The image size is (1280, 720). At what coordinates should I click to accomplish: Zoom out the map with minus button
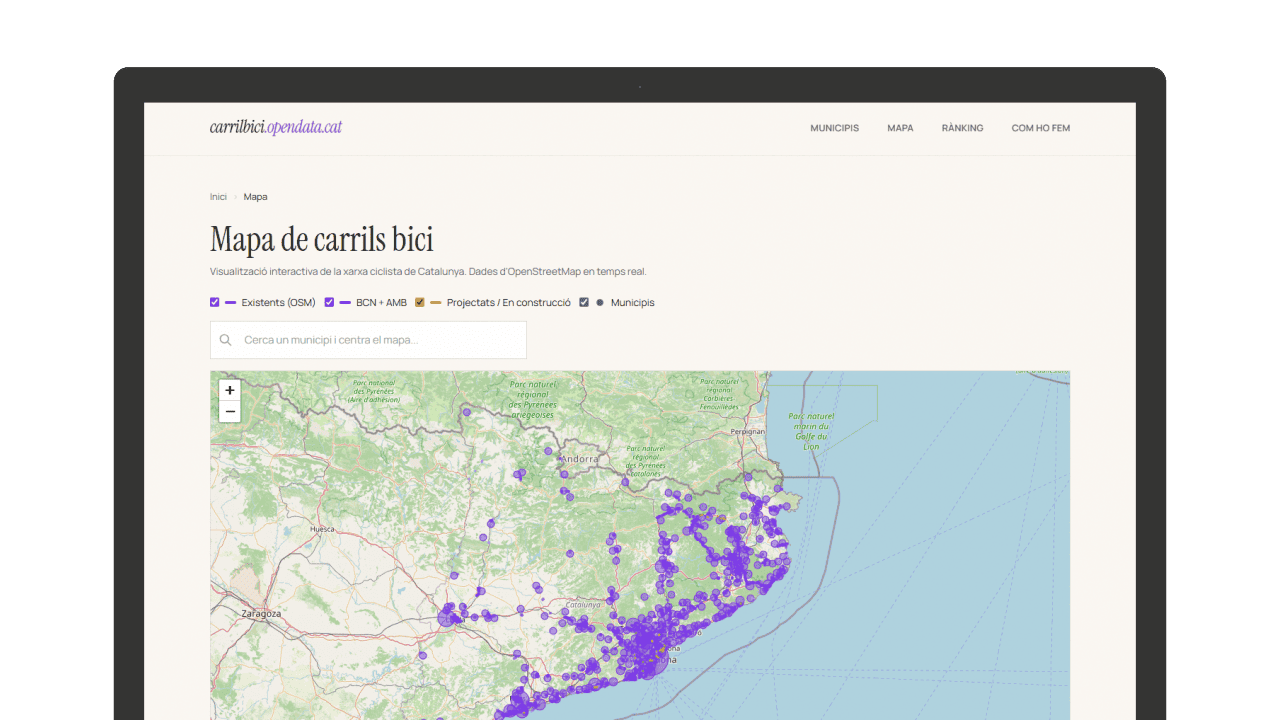tap(230, 412)
